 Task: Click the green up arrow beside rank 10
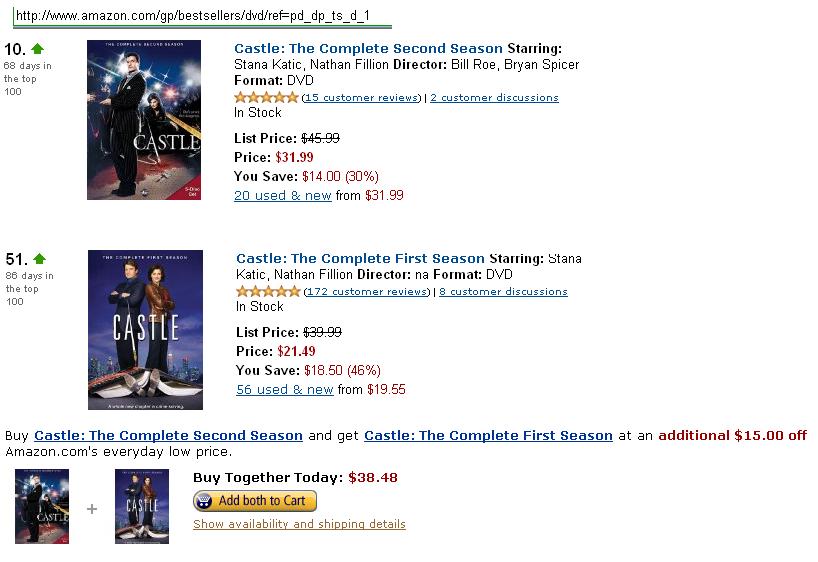pos(38,49)
